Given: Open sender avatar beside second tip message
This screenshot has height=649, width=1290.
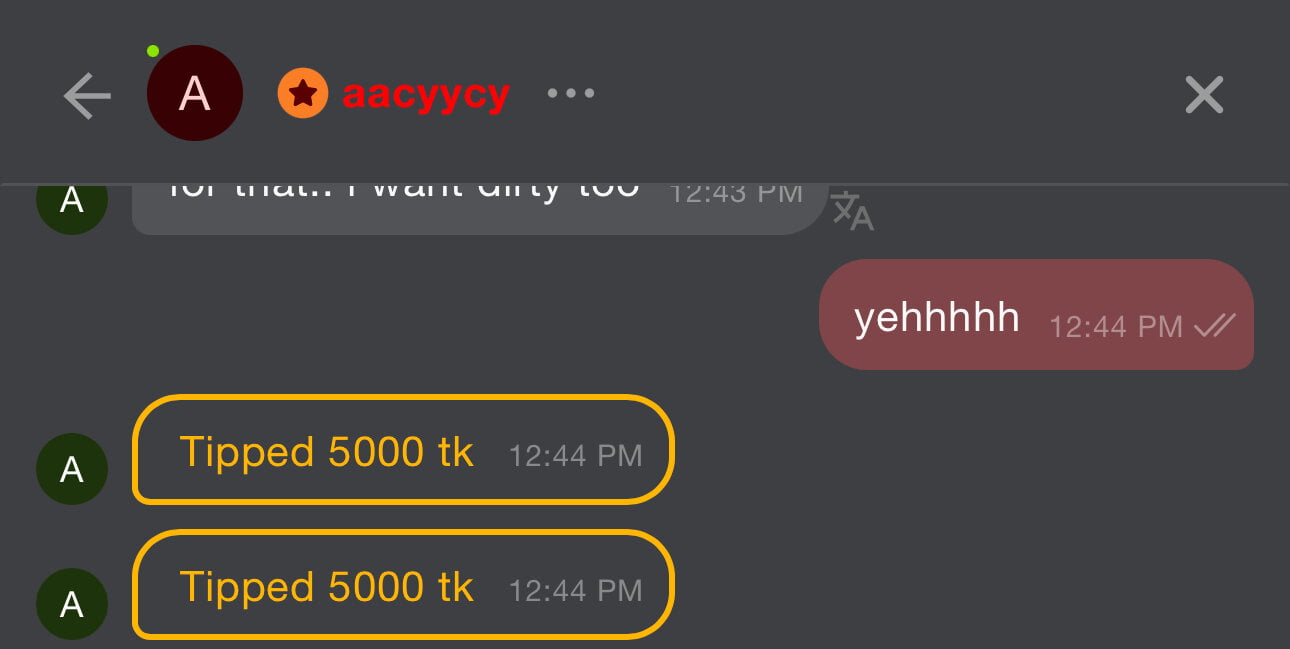Looking at the screenshot, I should pos(72,604).
